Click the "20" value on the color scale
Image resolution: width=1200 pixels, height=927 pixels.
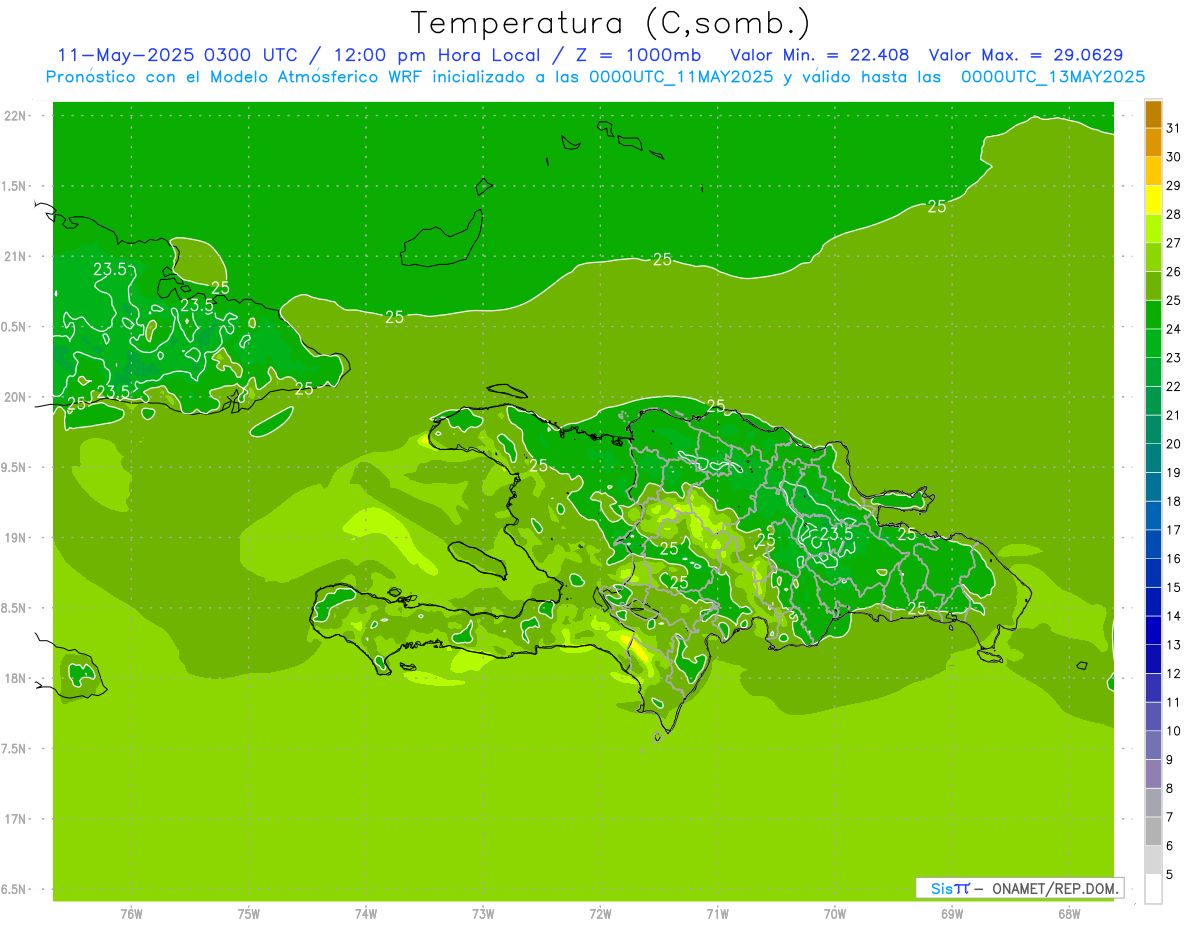(1173, 444)
